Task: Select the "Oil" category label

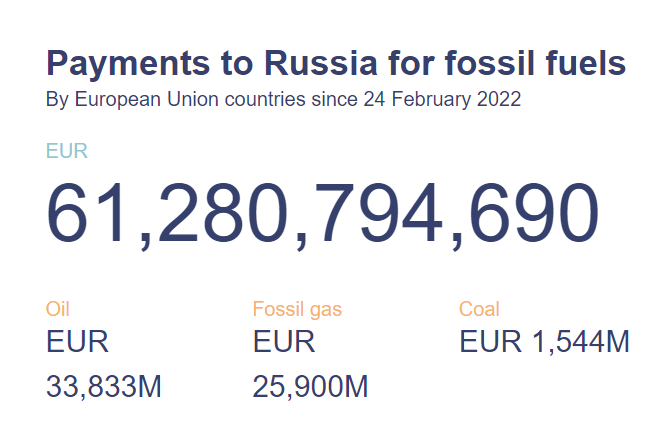Action: click(58, 309)
